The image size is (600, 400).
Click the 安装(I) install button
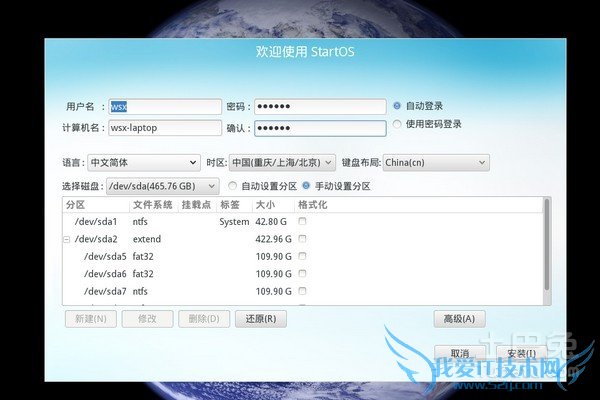point(521,353)
